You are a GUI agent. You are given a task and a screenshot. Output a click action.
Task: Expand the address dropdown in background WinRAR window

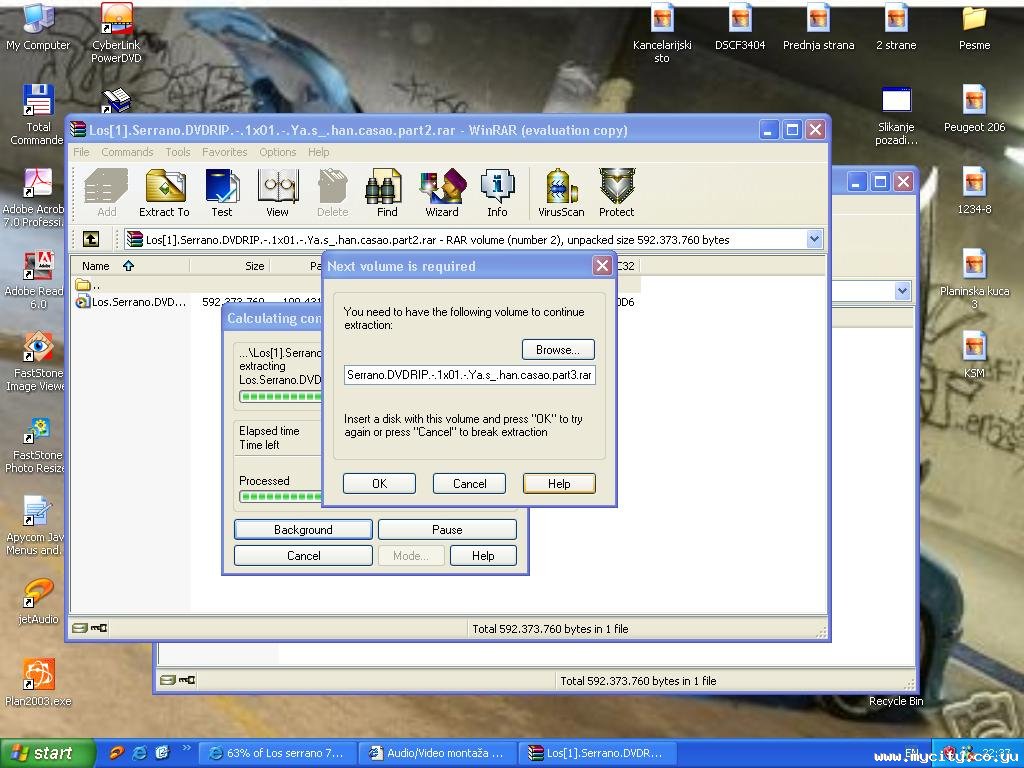pos(902,291)
